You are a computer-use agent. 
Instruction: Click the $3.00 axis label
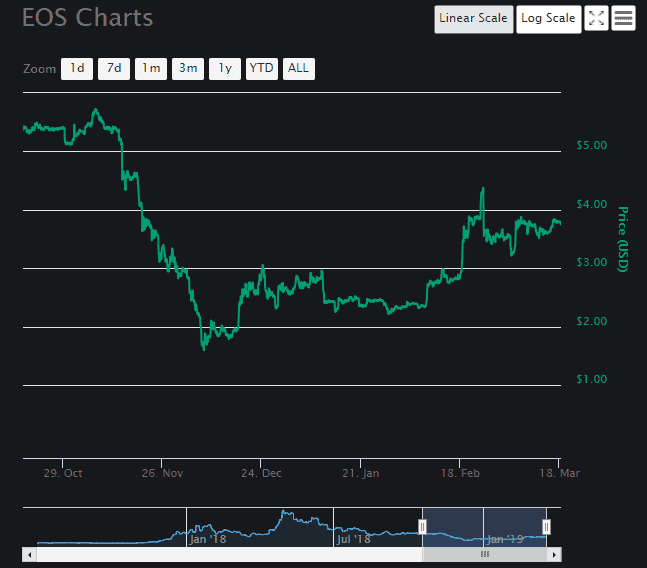click(x=592, y=262)
